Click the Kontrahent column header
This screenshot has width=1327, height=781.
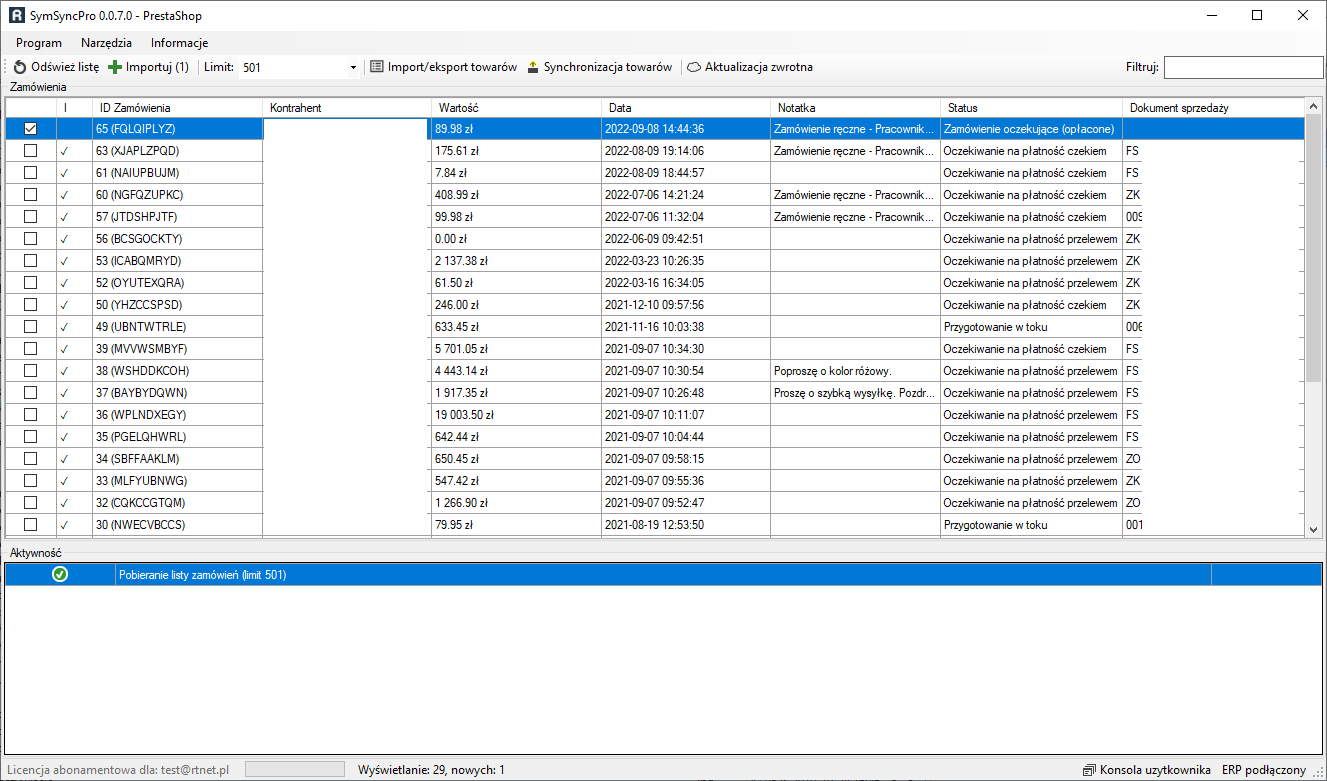point(347,108)
